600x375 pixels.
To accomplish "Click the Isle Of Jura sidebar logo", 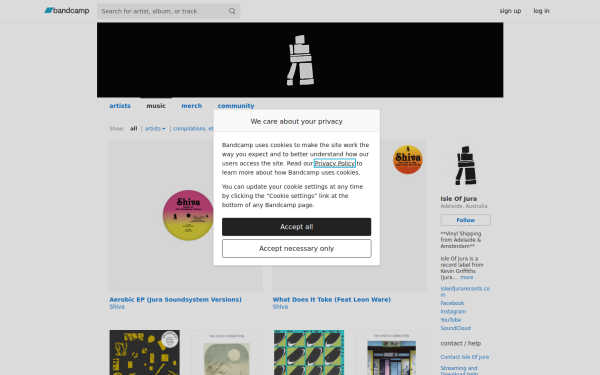I will click(465, 165).
